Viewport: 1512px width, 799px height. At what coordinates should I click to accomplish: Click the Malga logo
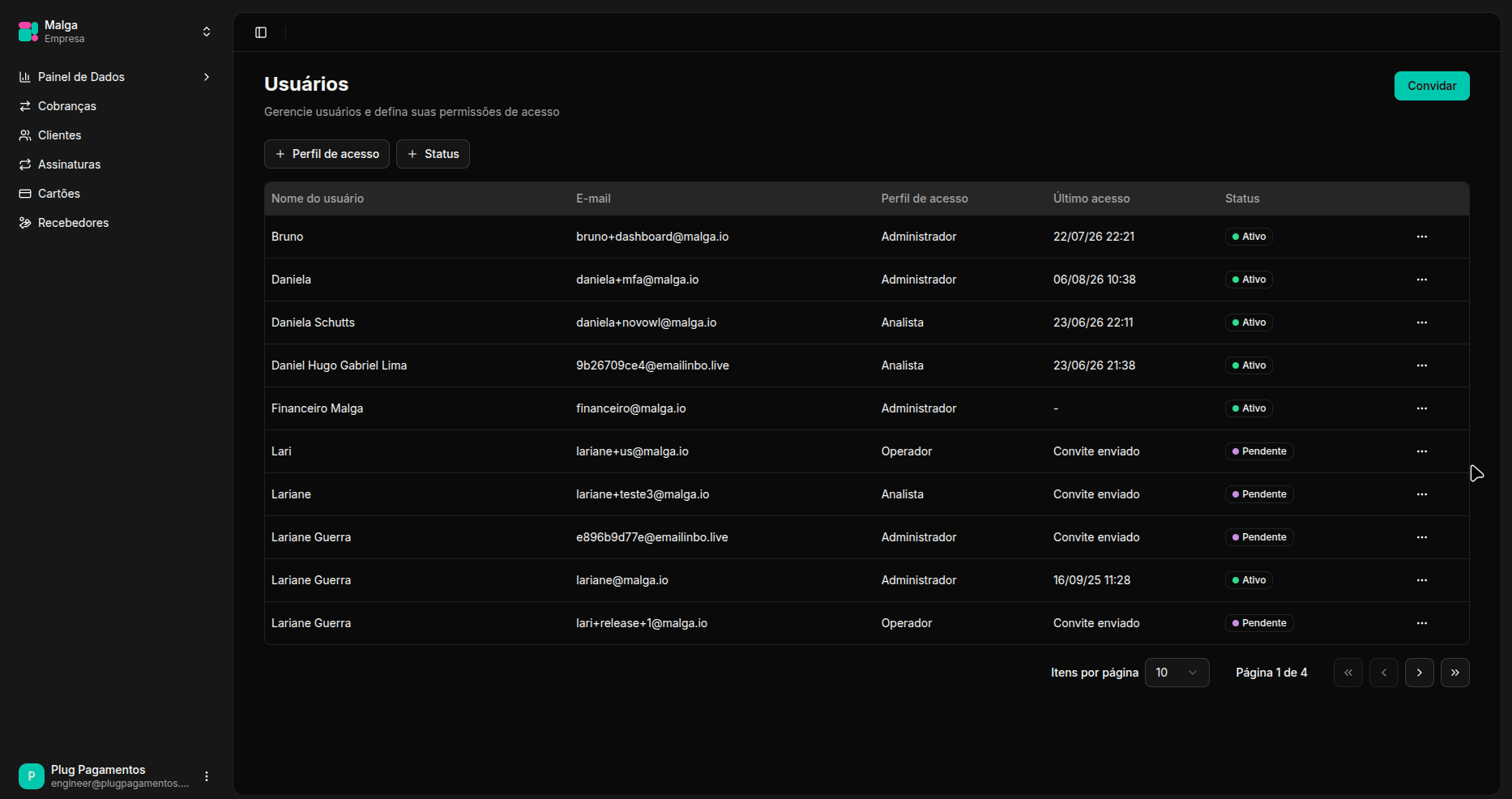(28, 32)
